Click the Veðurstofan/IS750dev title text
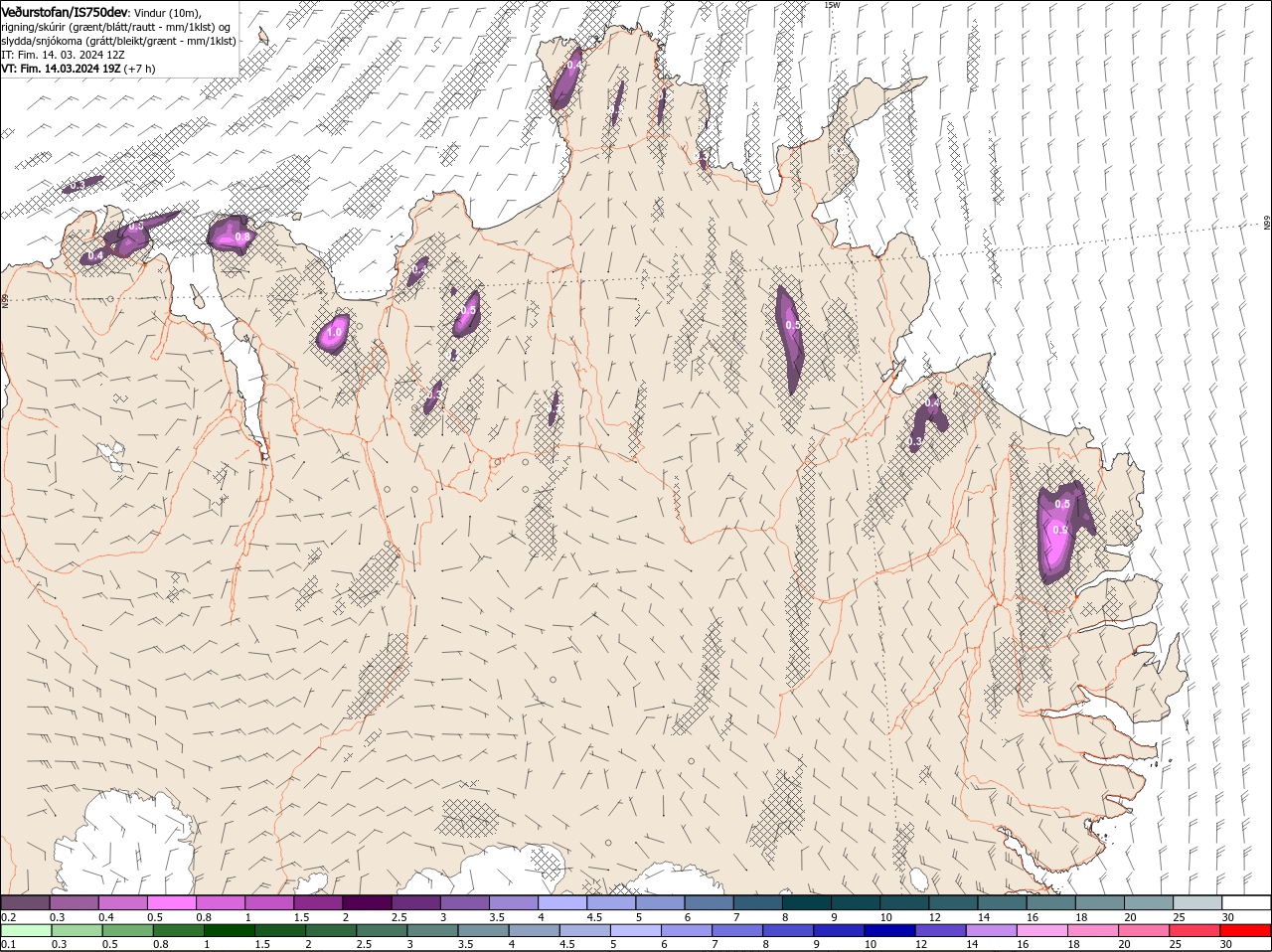This screenshot has height=952, width=1272. pos(65,12)
